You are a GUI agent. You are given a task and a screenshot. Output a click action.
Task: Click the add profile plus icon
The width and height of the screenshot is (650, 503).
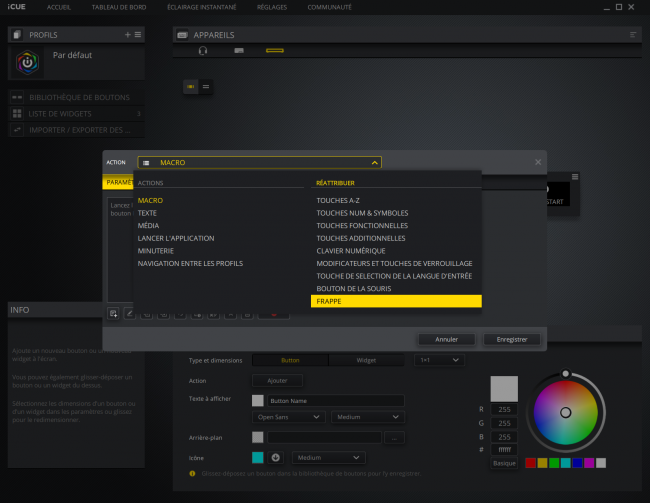click(127, 35)
